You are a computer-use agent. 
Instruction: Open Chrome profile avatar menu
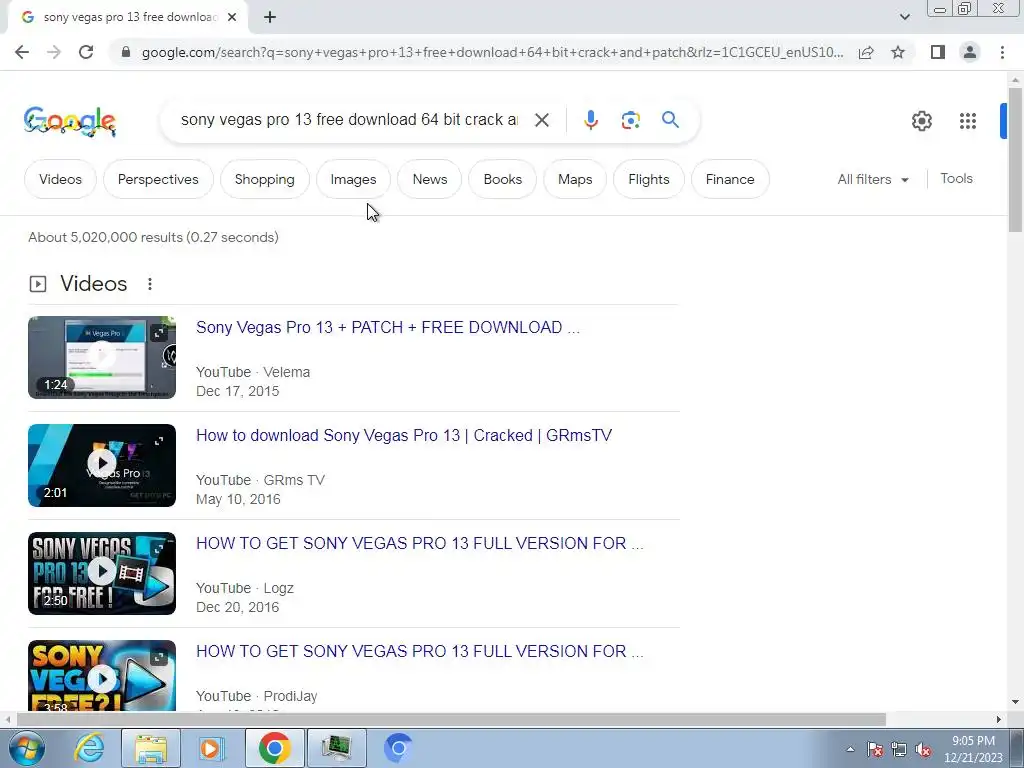tap(970, 52)
